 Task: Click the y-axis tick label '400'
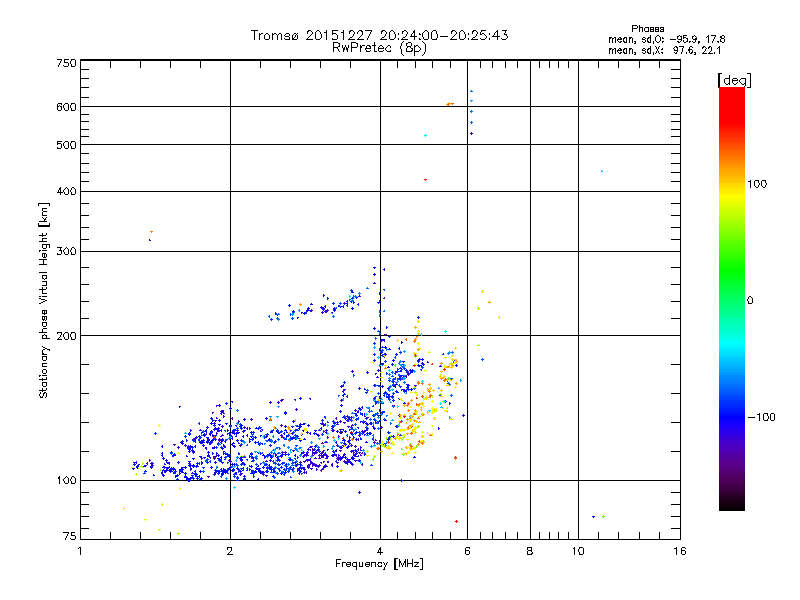tap(66, 191)
